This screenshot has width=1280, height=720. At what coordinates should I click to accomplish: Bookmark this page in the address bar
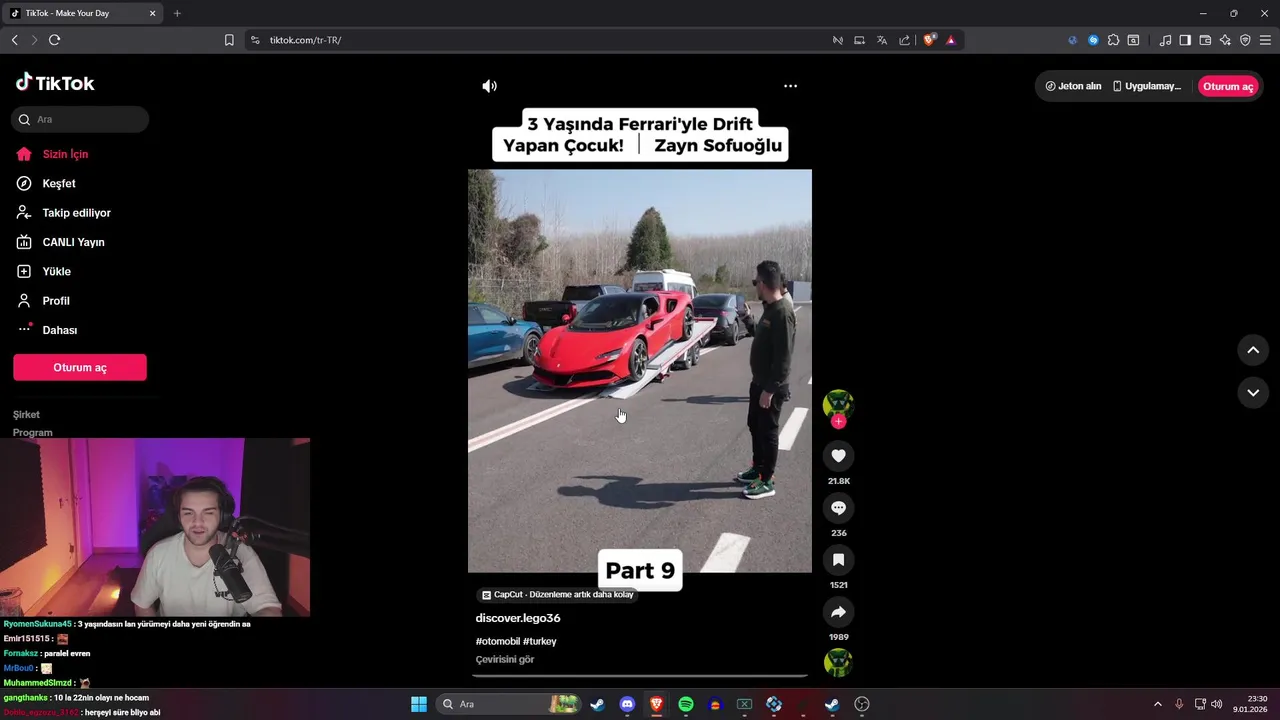[x=229, y=40]
